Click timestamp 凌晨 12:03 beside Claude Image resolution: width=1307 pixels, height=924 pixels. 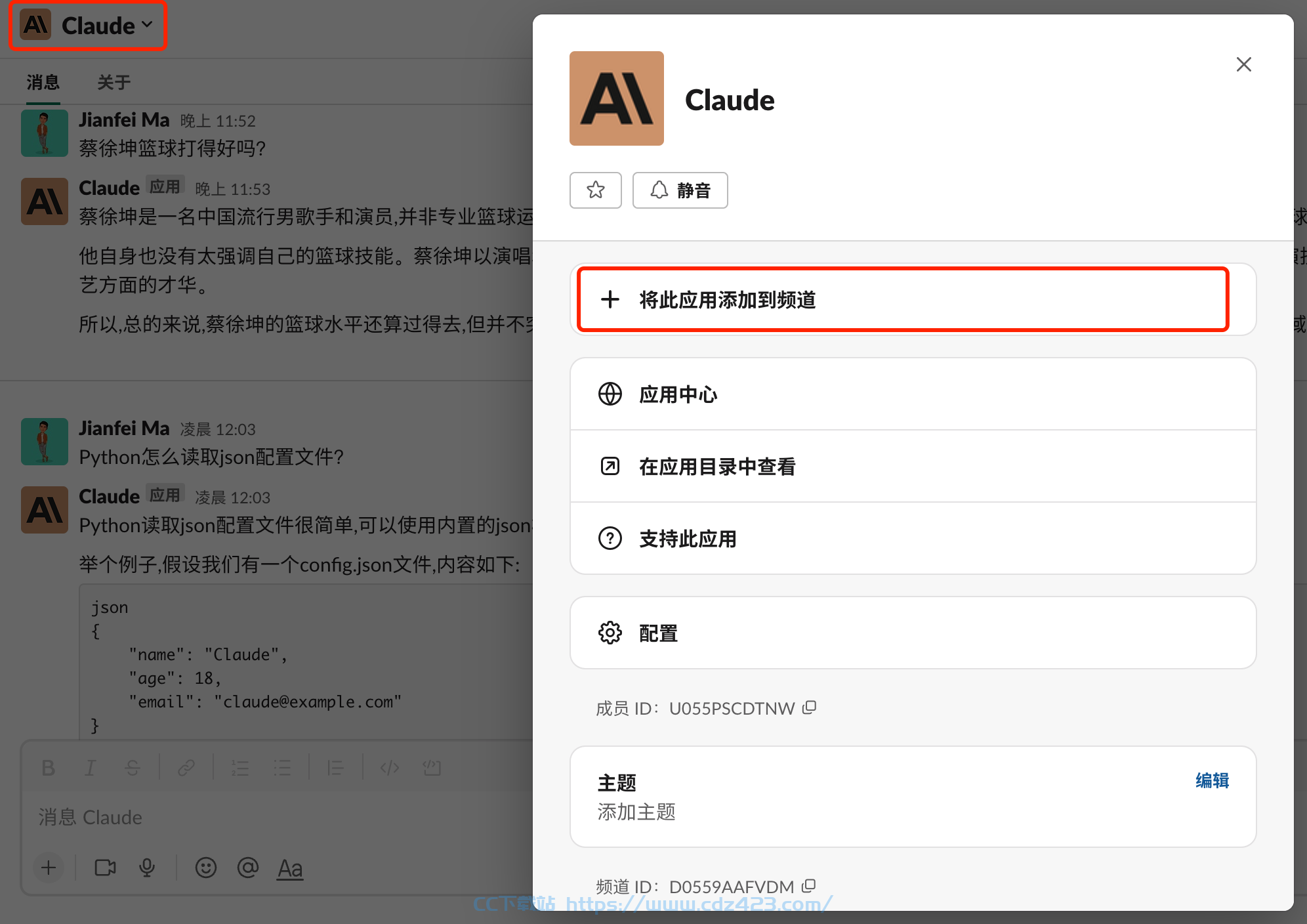(x=232, y=497)
